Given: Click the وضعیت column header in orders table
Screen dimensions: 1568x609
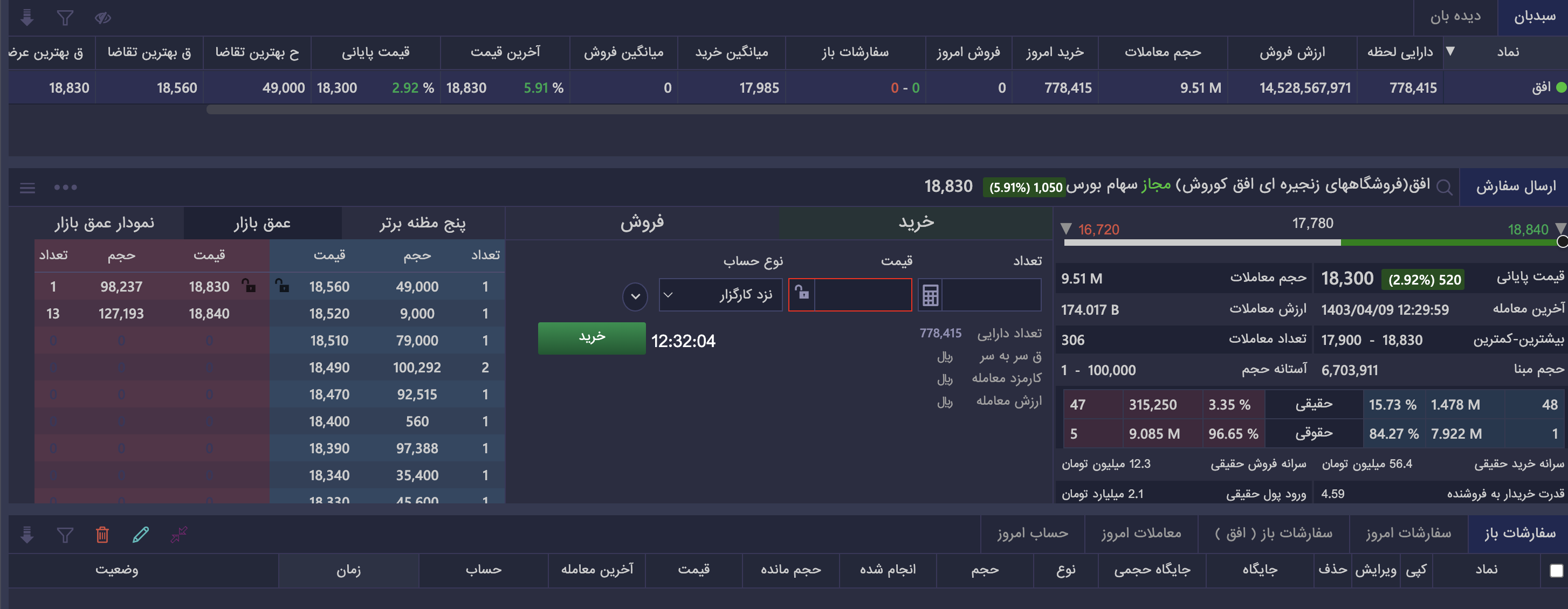Looking at the screenshot, I should [x=116, y=570].
